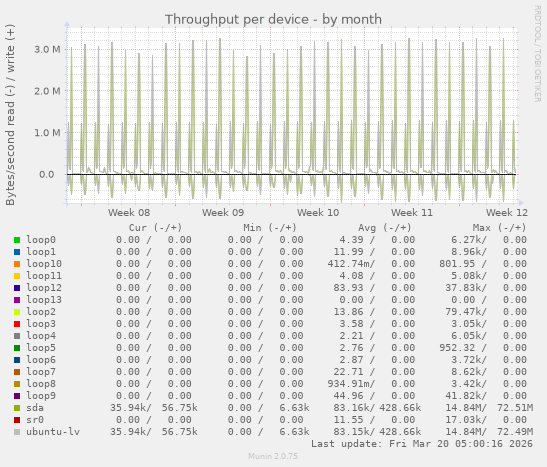Click sr0 max read value 17.03k

click(464, 420)
